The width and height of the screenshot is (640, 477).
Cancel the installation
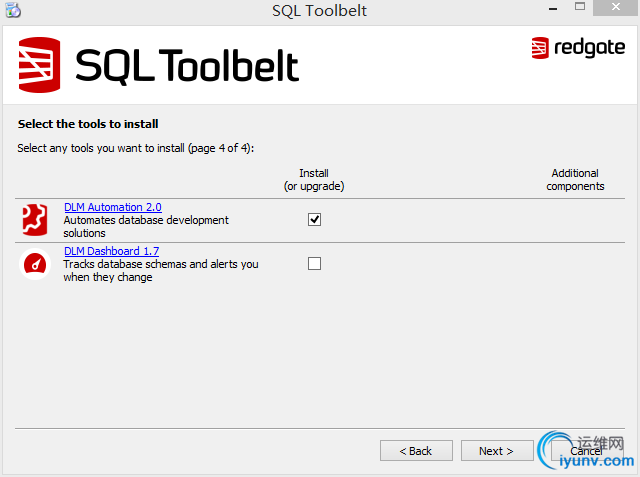[x=587, y=450]
